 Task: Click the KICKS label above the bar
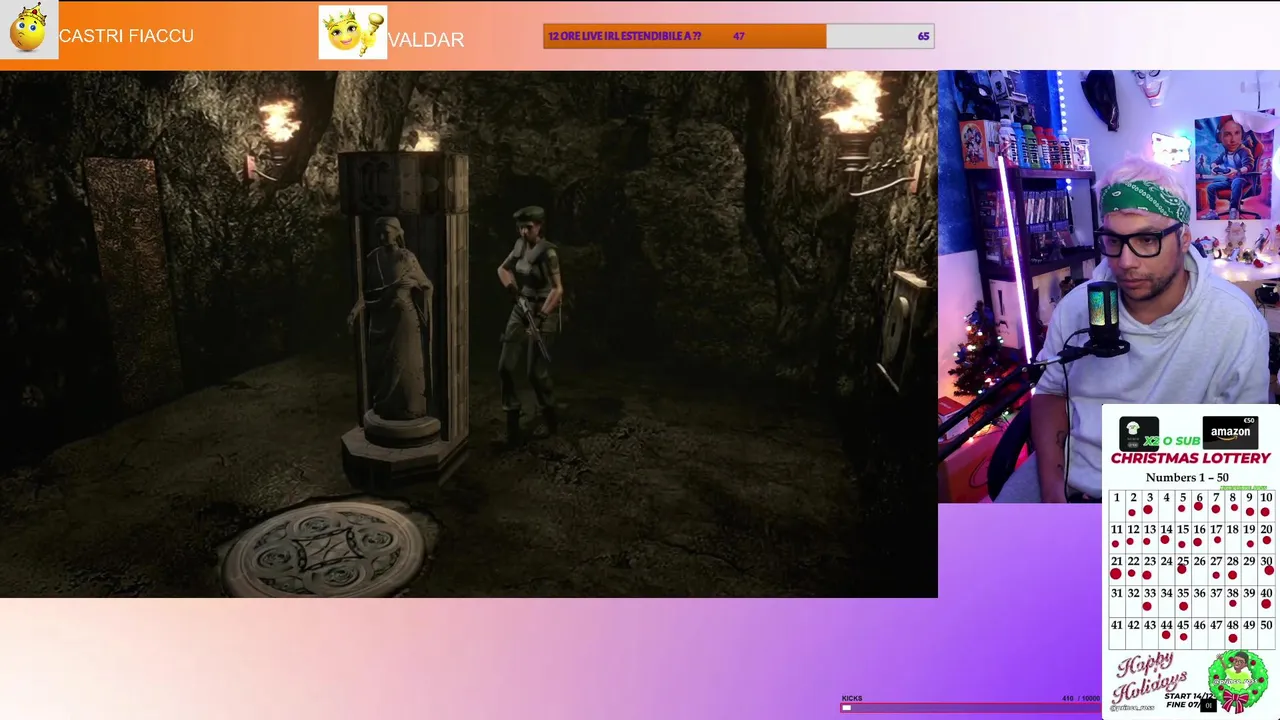[x=852, y=698]
